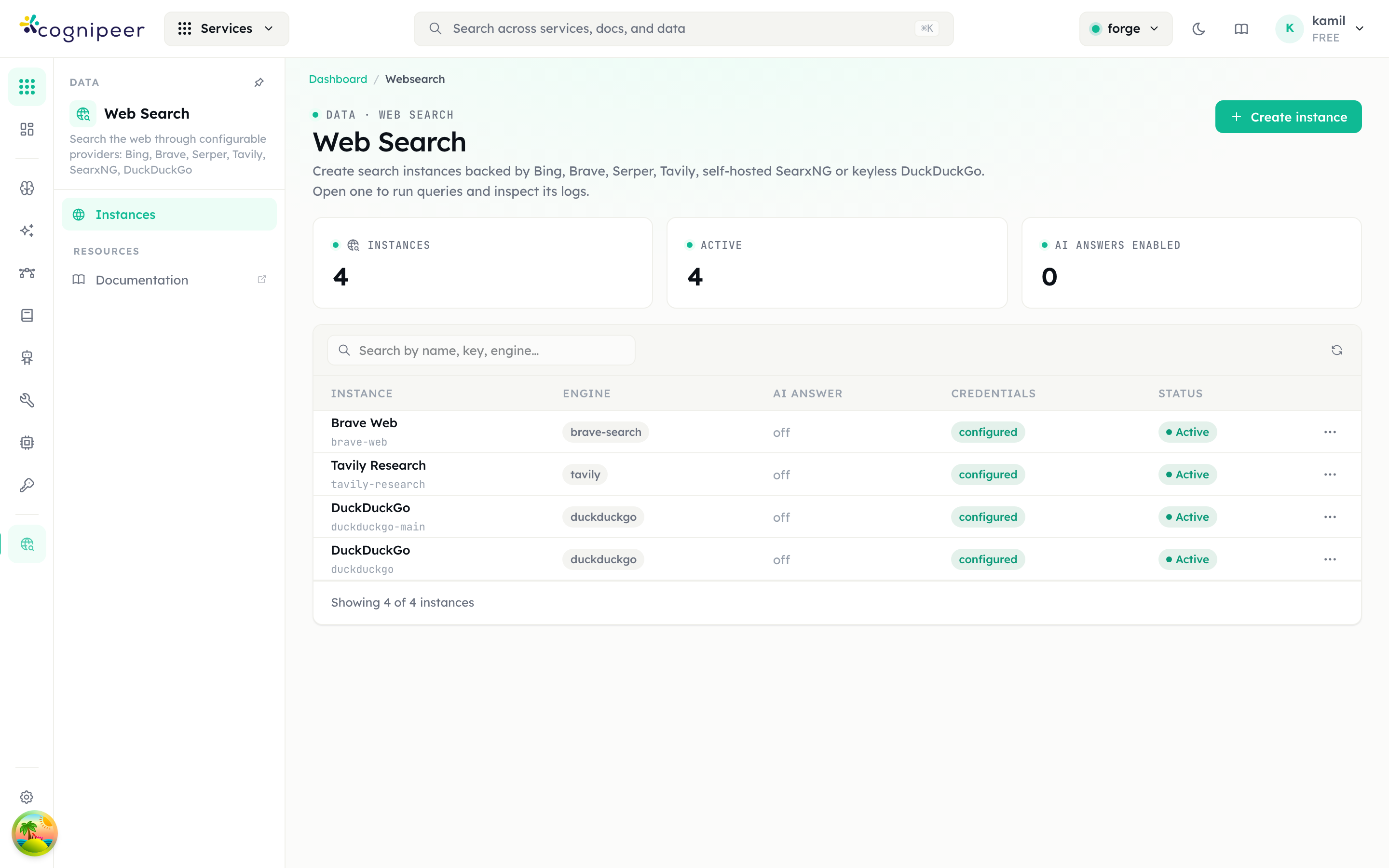
Task: Open the robot agent icon
Action: [27, 358]
